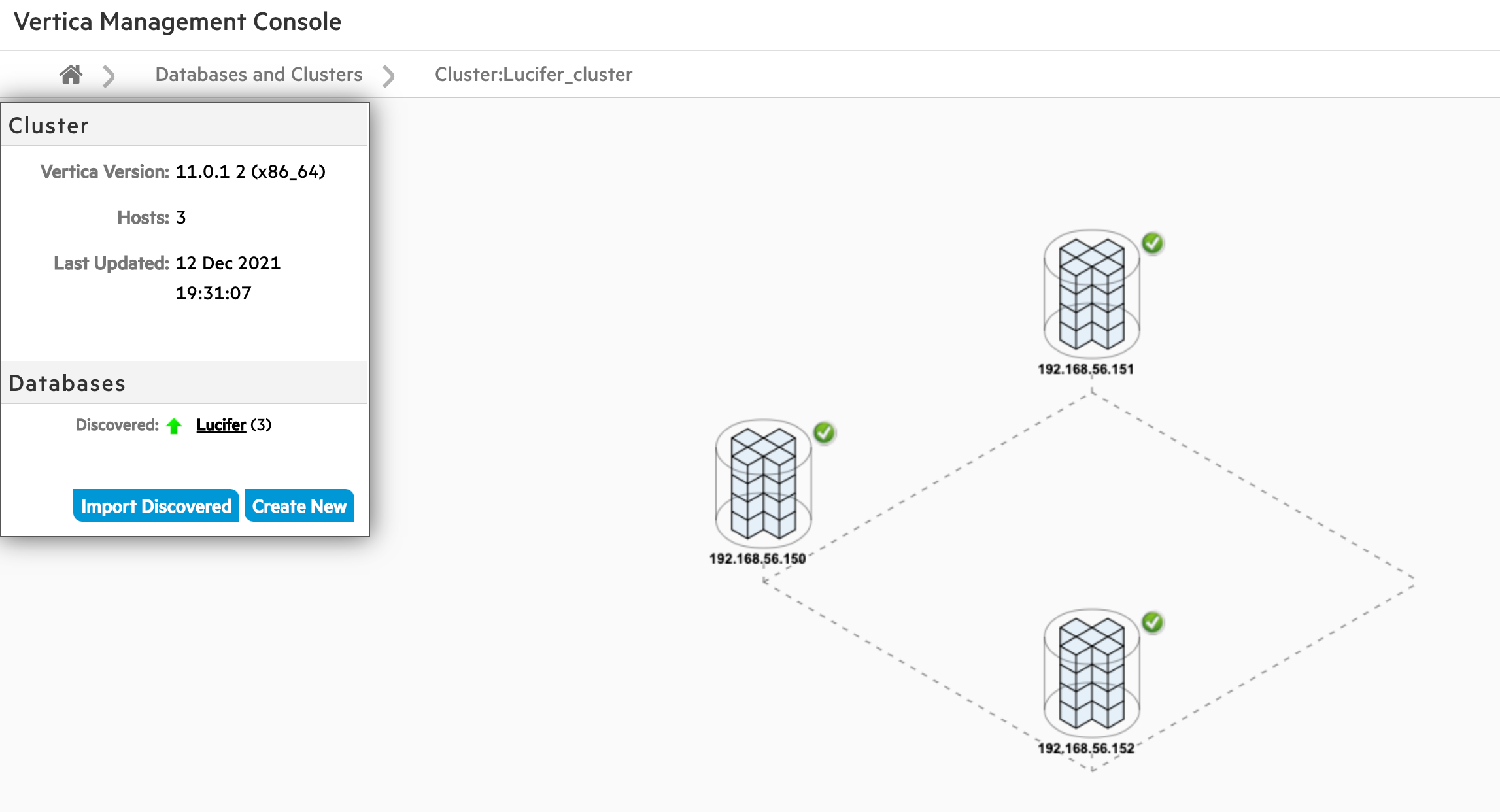The height and width of the screenshot is (812, 1500).
Task: Select node icon for host 192.168.56.152
Action: (1091, 673)
